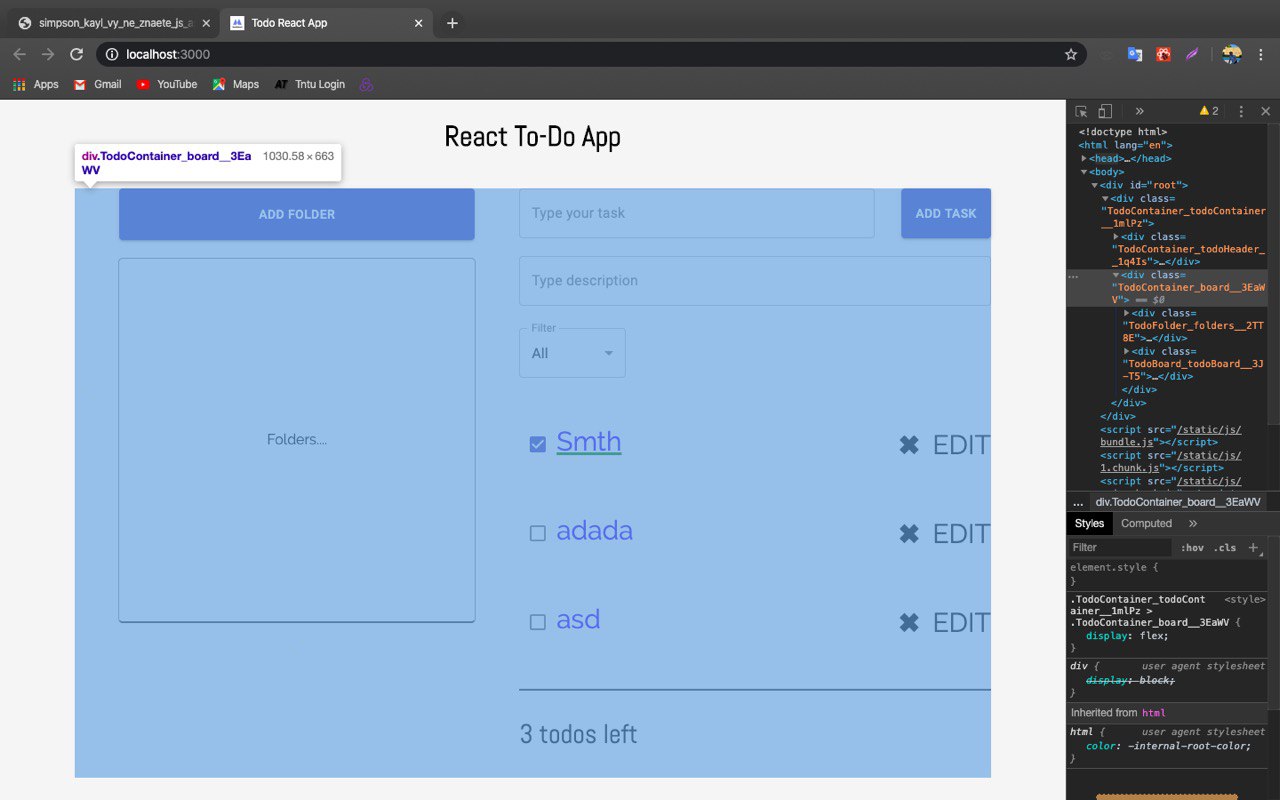Bookmark this page with the star icon

pos(1071,54)
